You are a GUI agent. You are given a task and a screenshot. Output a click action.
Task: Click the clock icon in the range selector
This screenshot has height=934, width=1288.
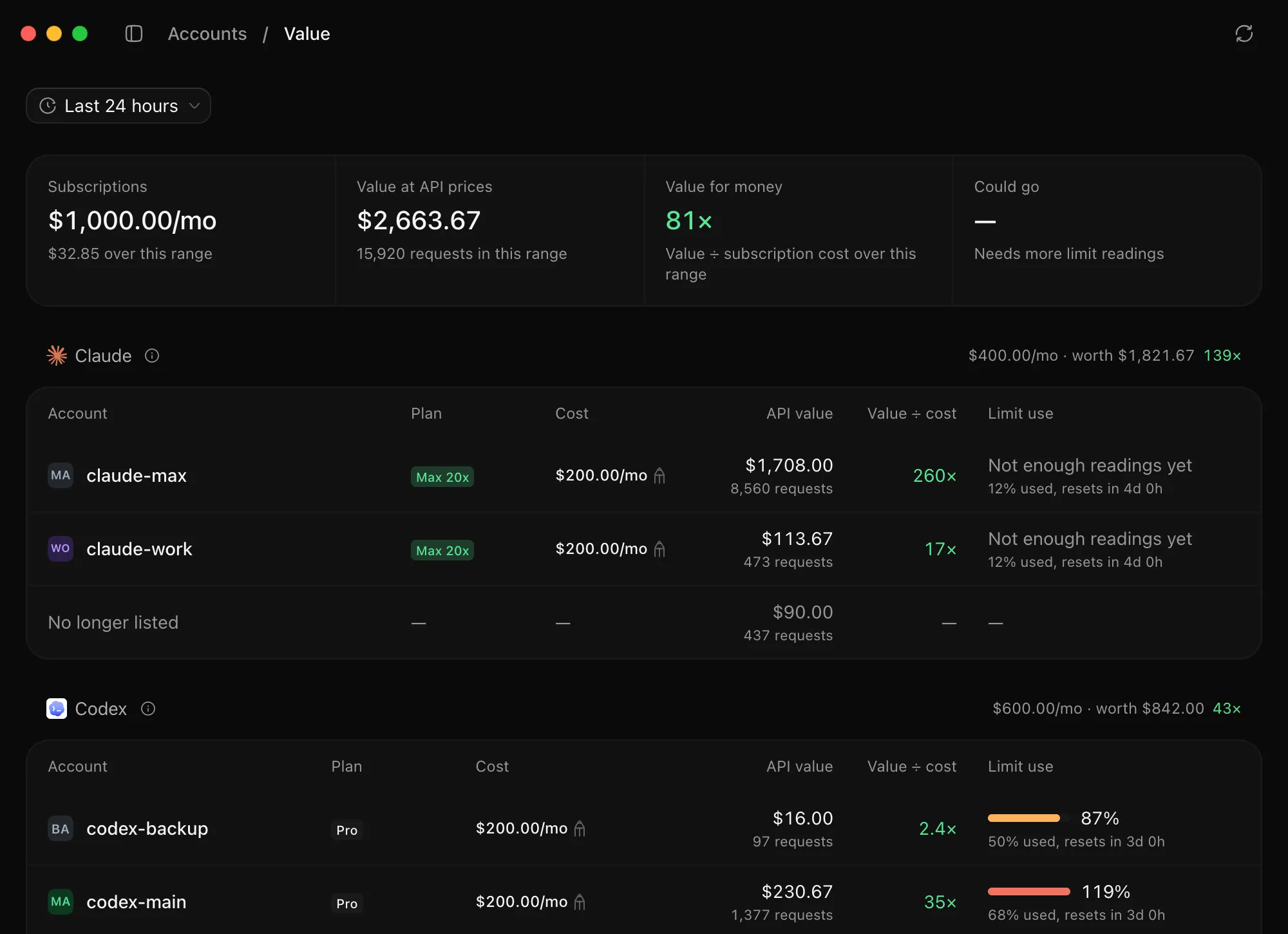48,106
